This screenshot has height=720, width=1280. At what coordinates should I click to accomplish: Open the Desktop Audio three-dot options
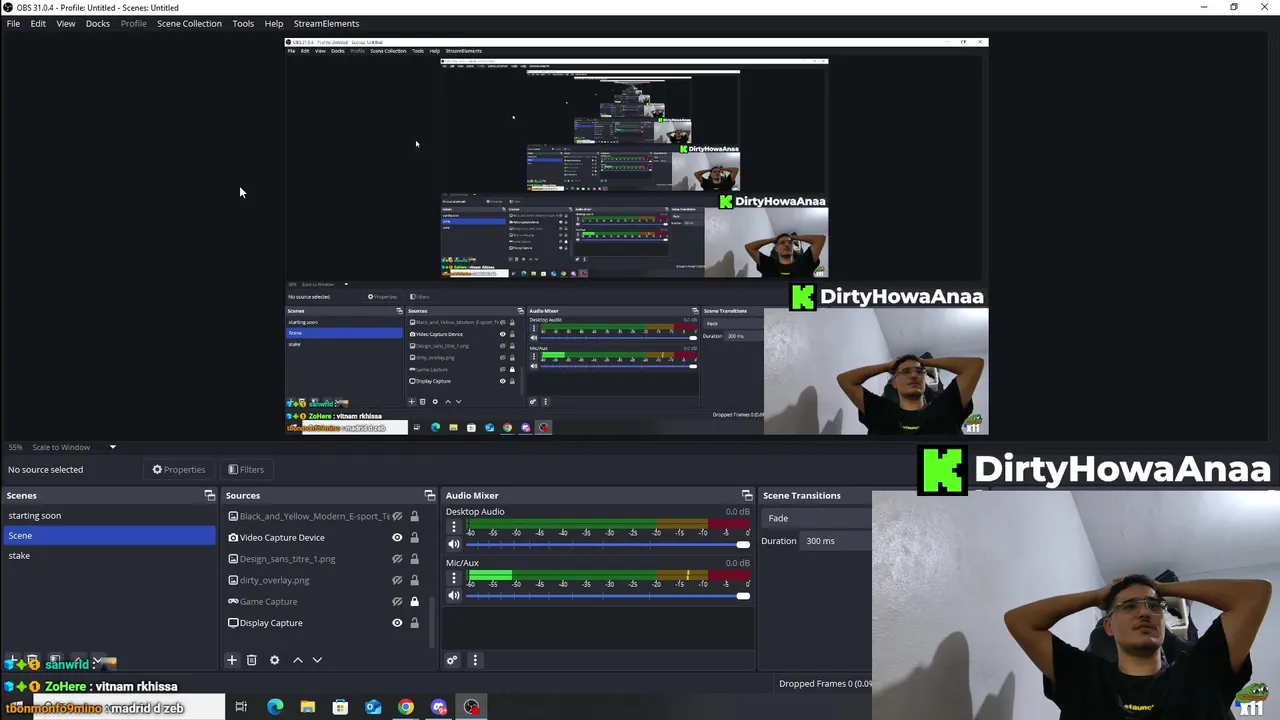(453, 527)
